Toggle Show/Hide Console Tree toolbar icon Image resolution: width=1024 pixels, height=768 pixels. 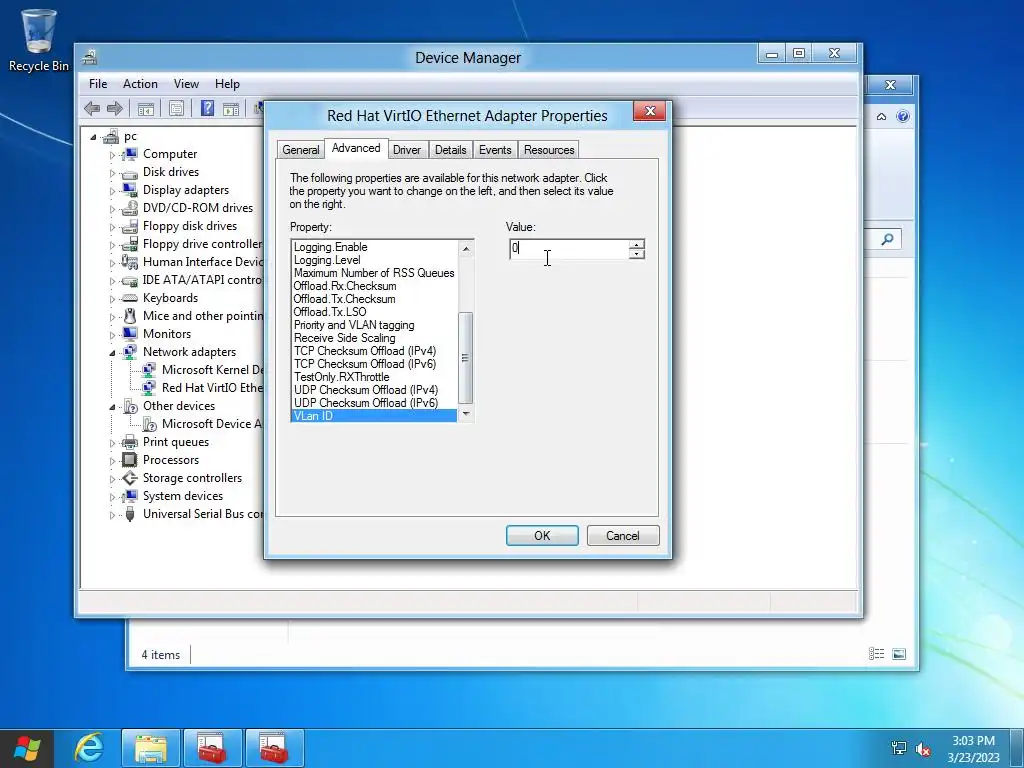[146, 109]
